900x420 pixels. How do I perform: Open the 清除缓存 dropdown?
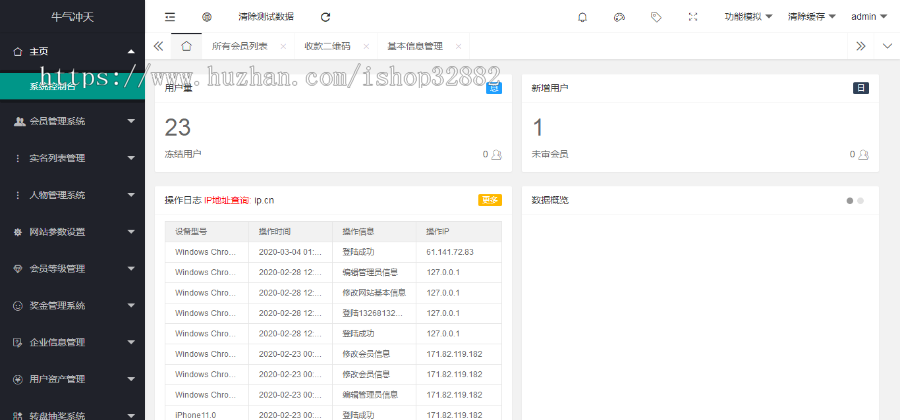coord(812,17)
